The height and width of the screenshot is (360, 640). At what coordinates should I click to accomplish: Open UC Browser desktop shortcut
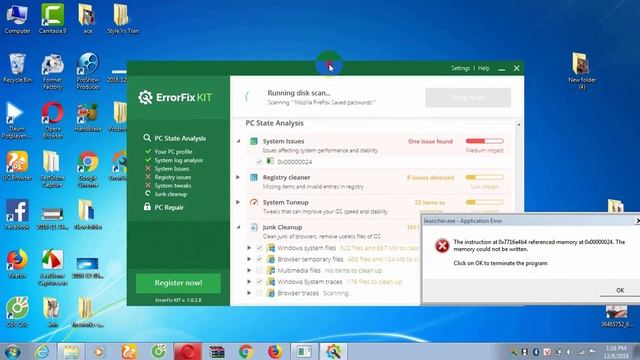[17, 165]
